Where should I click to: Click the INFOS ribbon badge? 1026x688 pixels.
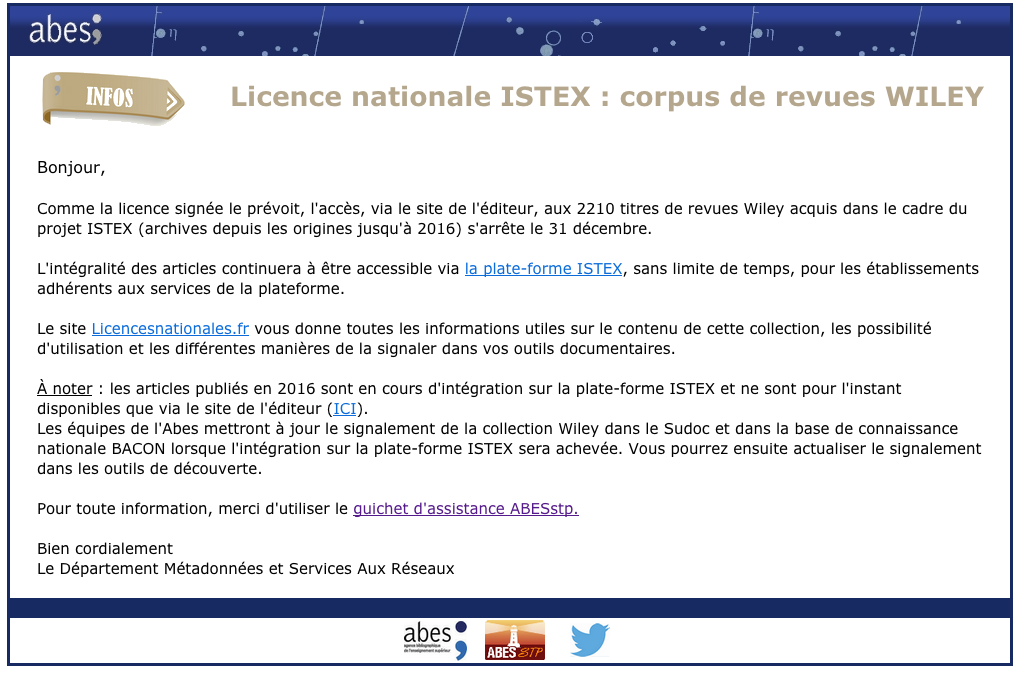[113, 98]
